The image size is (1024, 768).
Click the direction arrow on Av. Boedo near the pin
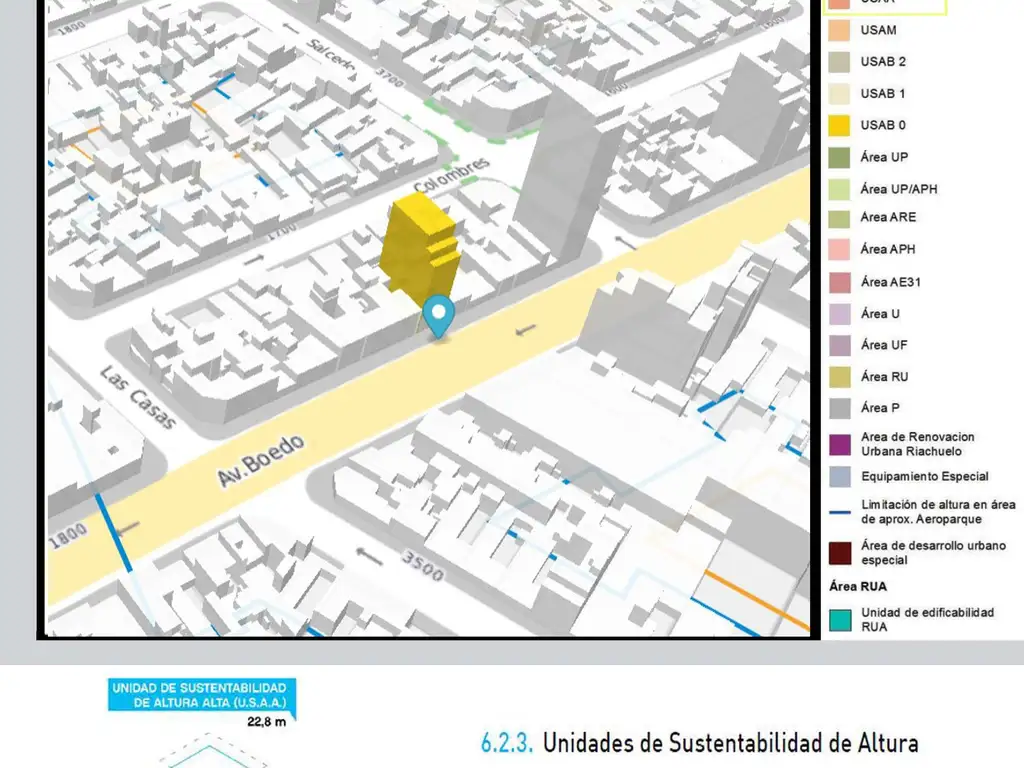click(x=526, y=330)
